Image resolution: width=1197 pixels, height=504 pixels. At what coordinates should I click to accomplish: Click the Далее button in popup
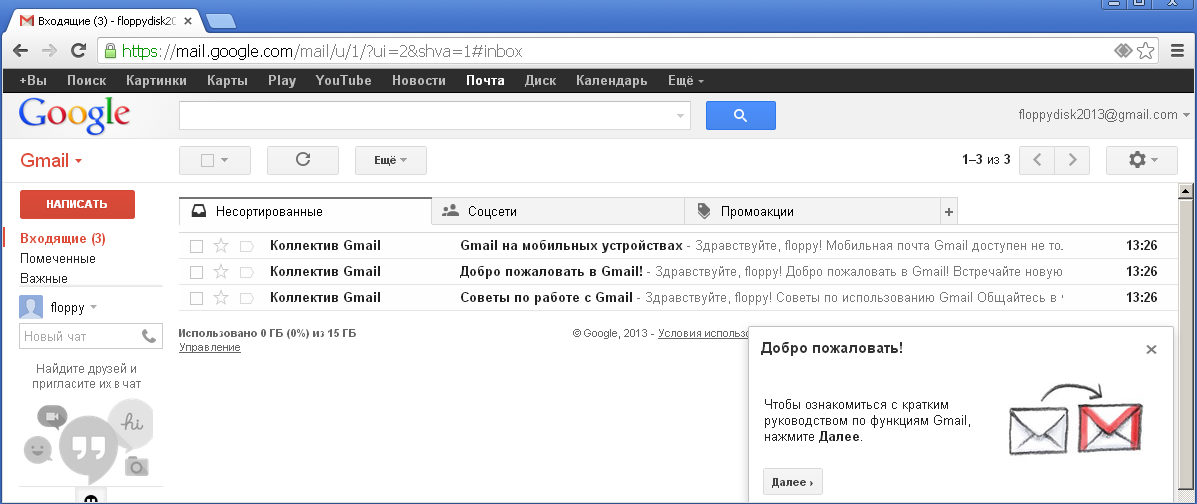pos(792,482)
